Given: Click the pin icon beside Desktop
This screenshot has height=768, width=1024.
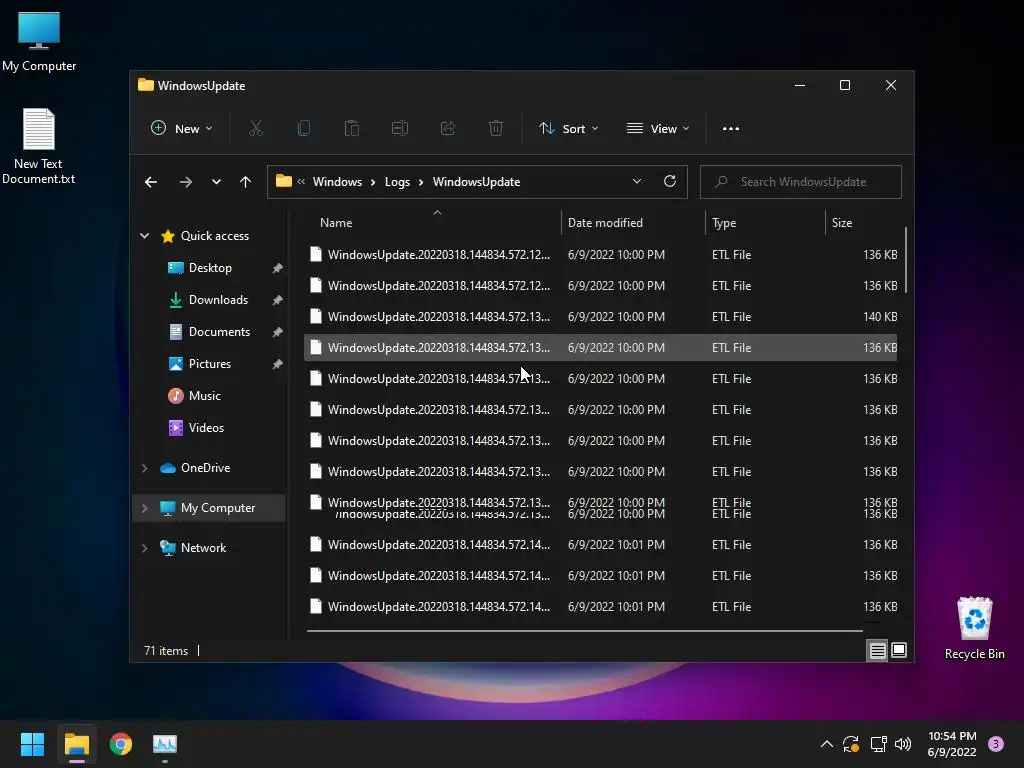Looking at the screenshot, I should tap(277, 268).
